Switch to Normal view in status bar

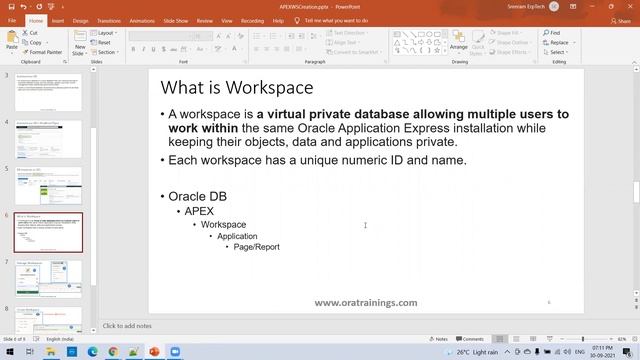pyautogui.click(x=499, y=339)
